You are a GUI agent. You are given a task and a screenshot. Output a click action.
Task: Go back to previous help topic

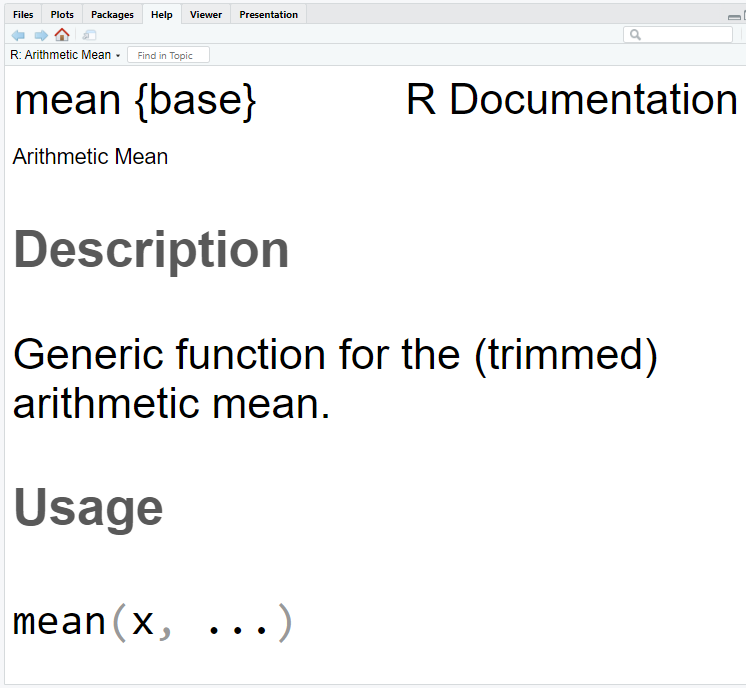pyautogui.click(x=18, y=35)
